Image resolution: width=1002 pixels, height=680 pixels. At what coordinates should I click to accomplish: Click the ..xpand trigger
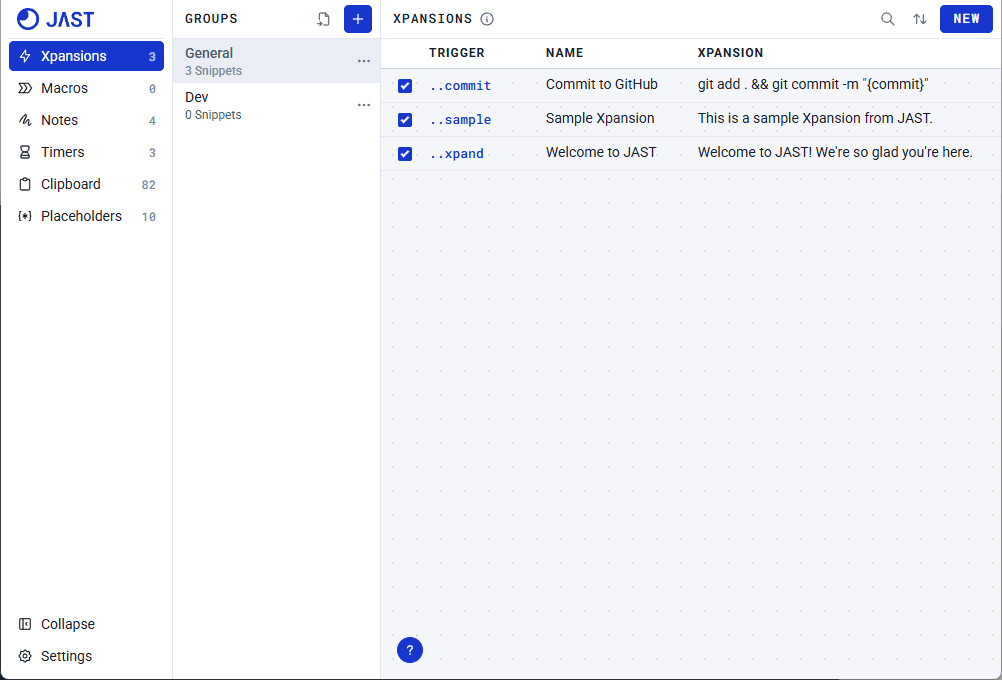click(x=456, y=153)
